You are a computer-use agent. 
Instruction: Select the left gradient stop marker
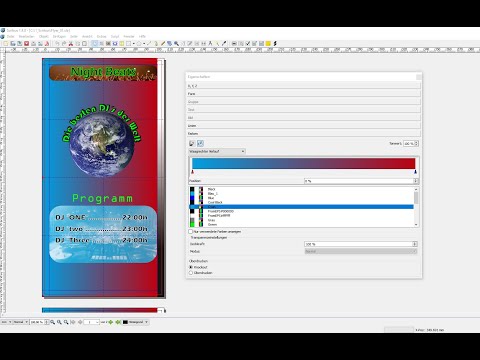pos(192,172)
